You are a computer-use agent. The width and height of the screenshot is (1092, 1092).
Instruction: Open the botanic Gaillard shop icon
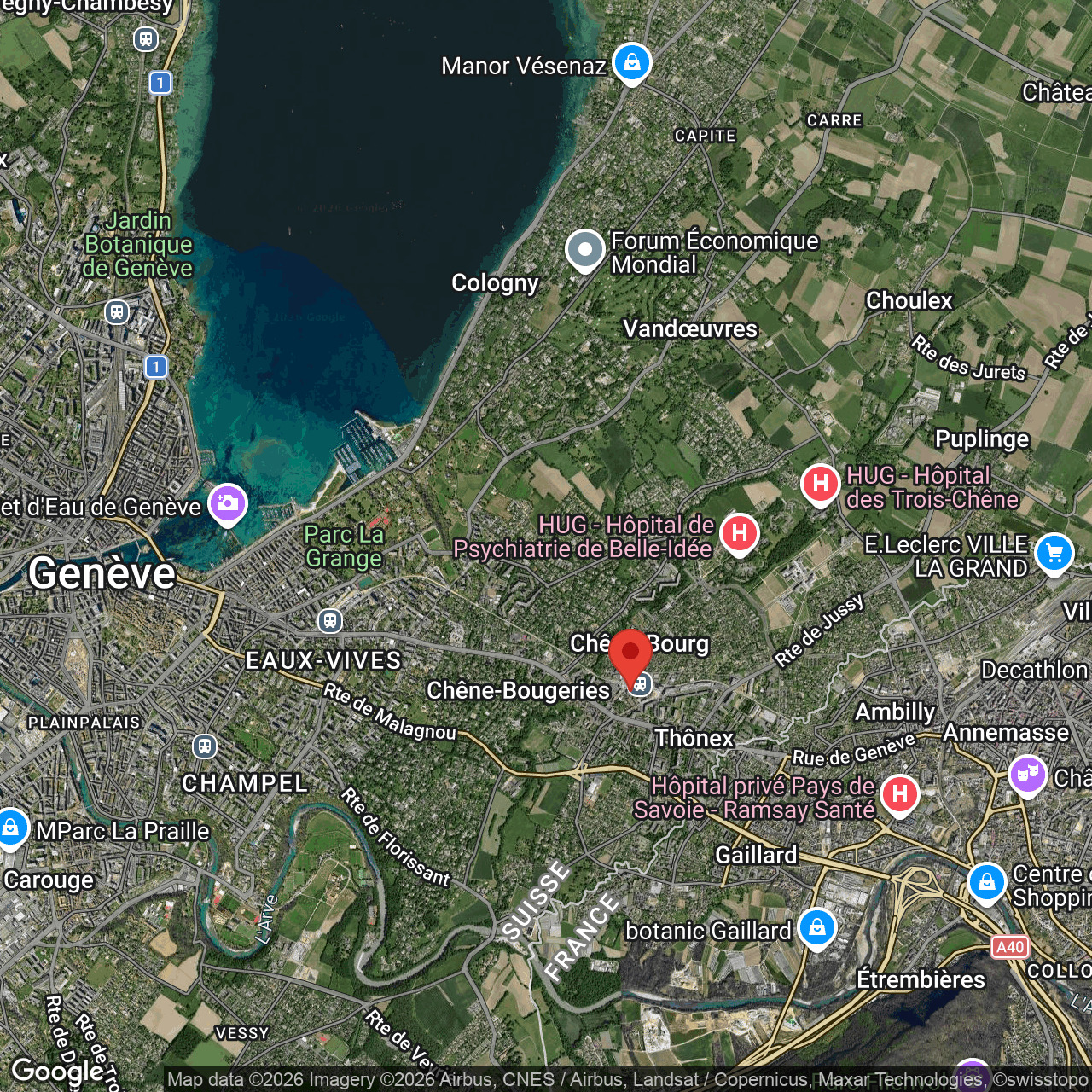coord(817,927)
